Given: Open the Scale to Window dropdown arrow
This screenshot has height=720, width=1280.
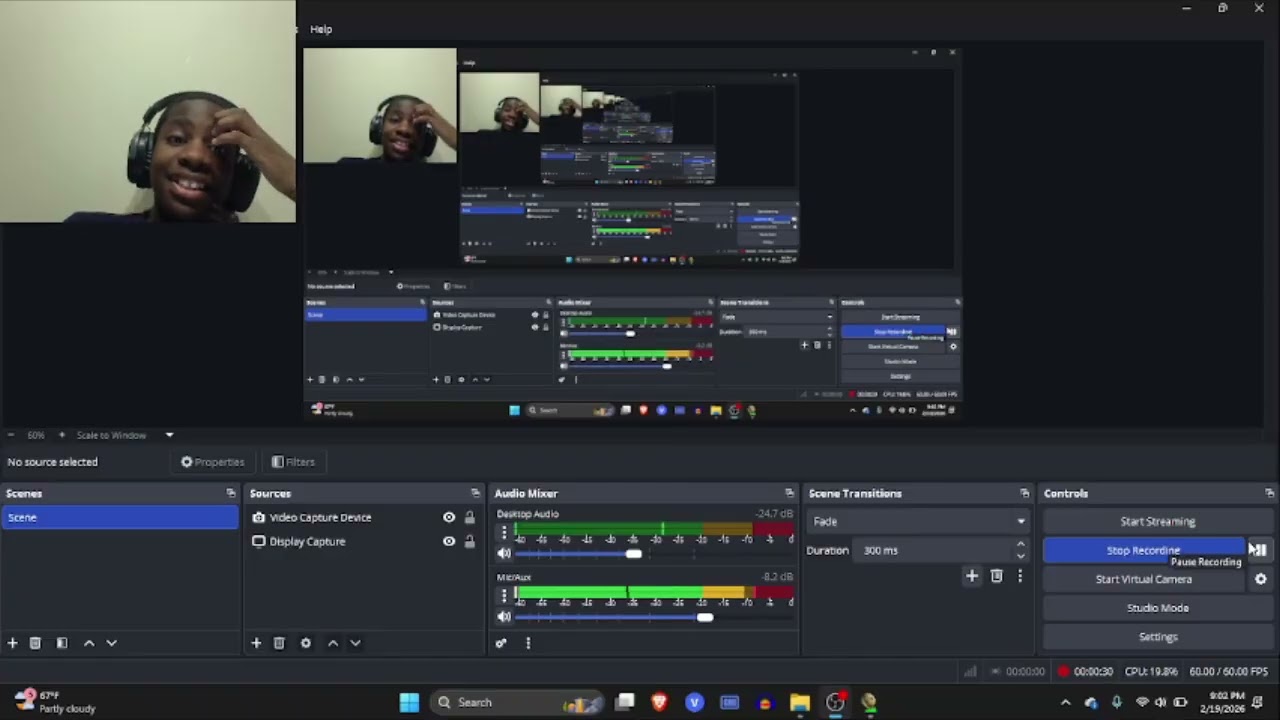Looking at the screenshot, I should [x=169, y=435].
